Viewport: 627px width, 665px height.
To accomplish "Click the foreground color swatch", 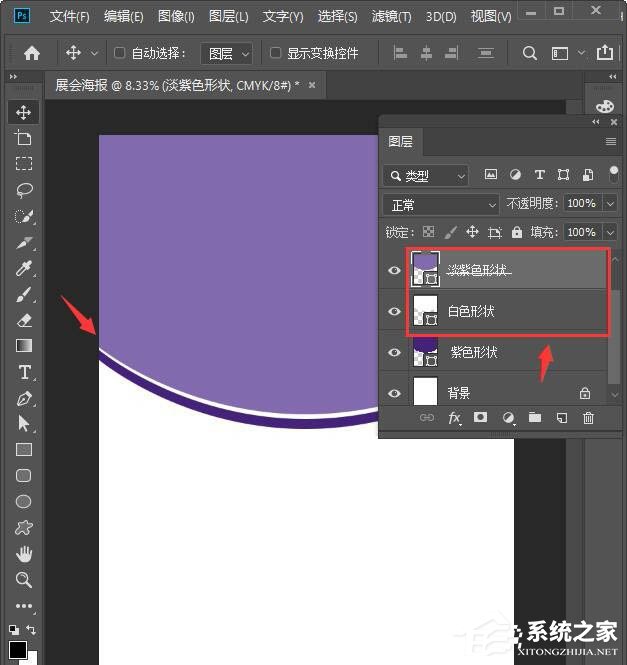I will pos(18,650).
